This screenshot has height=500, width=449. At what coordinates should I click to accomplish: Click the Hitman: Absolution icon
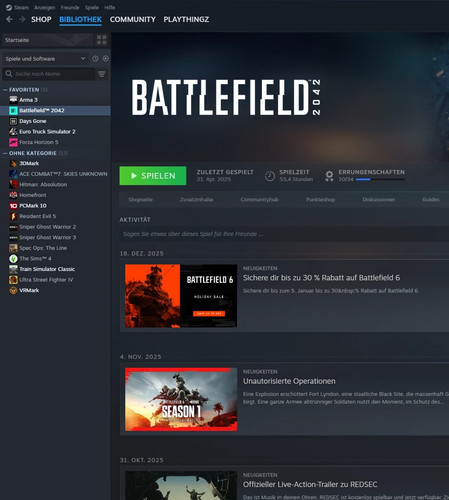tap(13, 184)
